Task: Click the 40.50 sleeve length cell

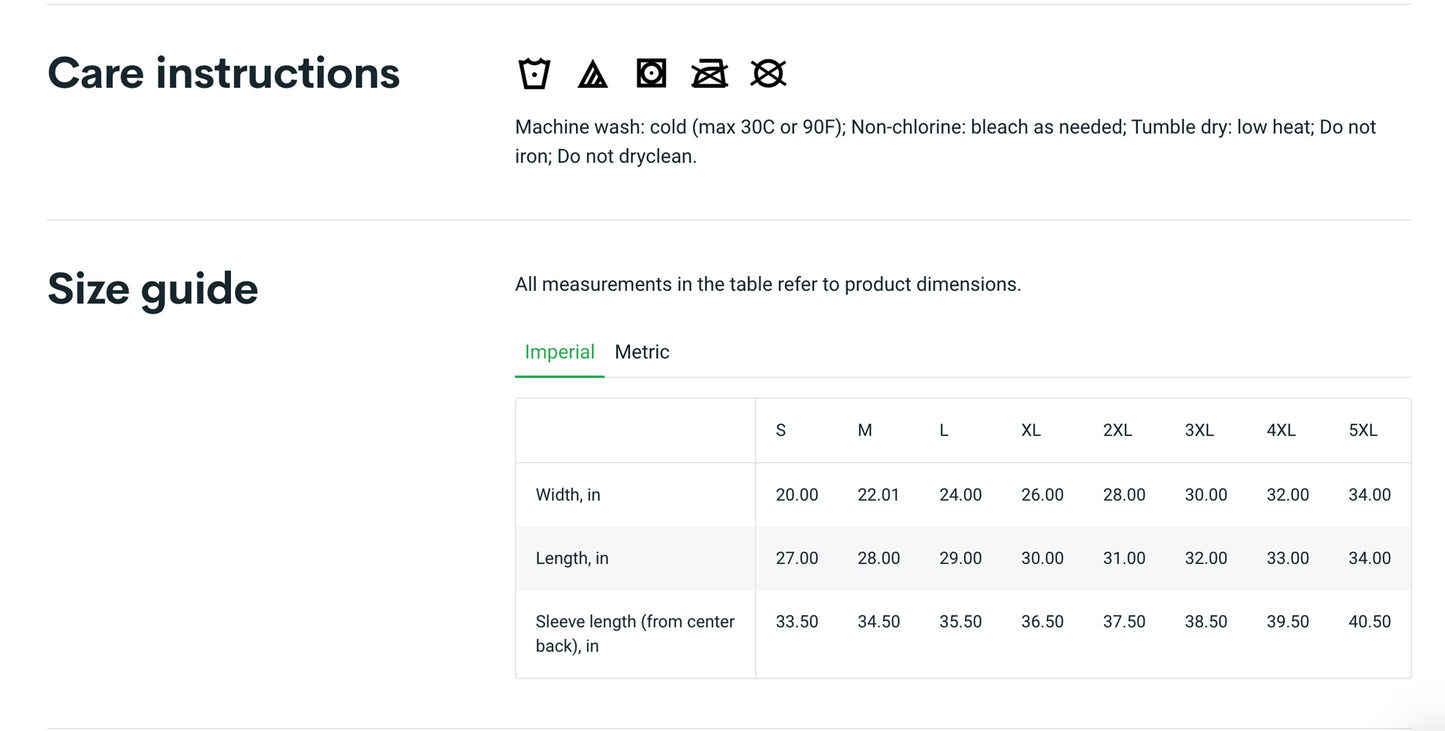Action: [1369, 622]
